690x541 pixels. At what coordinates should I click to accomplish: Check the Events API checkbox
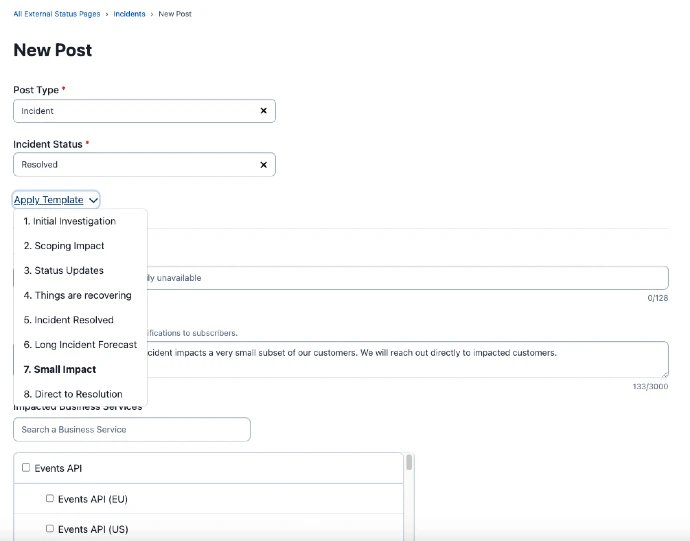coord(26,467)
